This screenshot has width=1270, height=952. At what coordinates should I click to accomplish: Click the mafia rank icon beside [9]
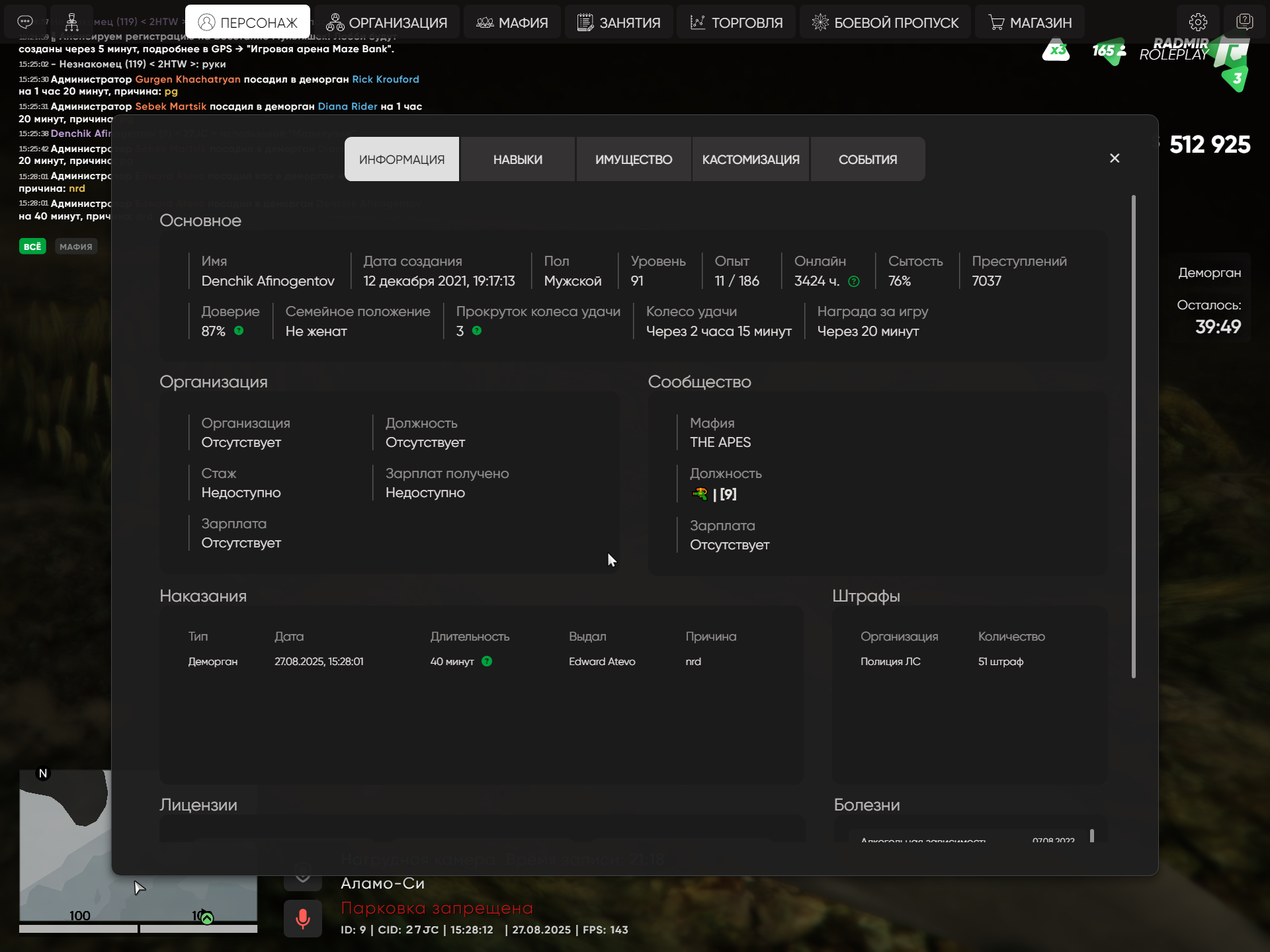[x=699, y=494]
